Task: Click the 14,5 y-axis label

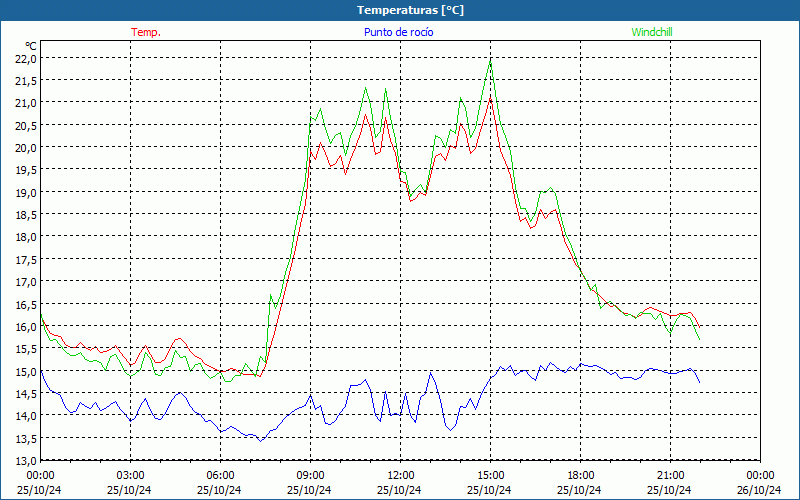Action: [x=26, y=393]
